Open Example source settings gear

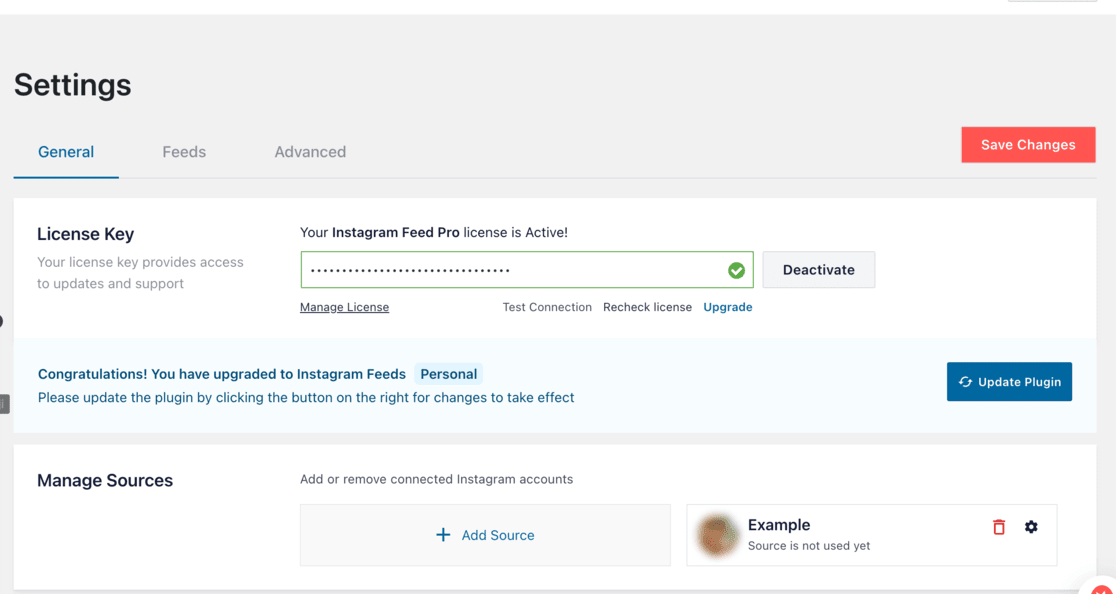1031,527
